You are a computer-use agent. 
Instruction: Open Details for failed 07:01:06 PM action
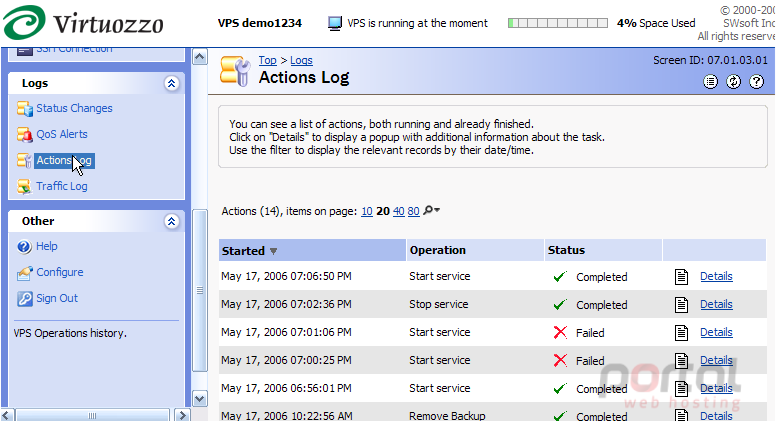716,332
